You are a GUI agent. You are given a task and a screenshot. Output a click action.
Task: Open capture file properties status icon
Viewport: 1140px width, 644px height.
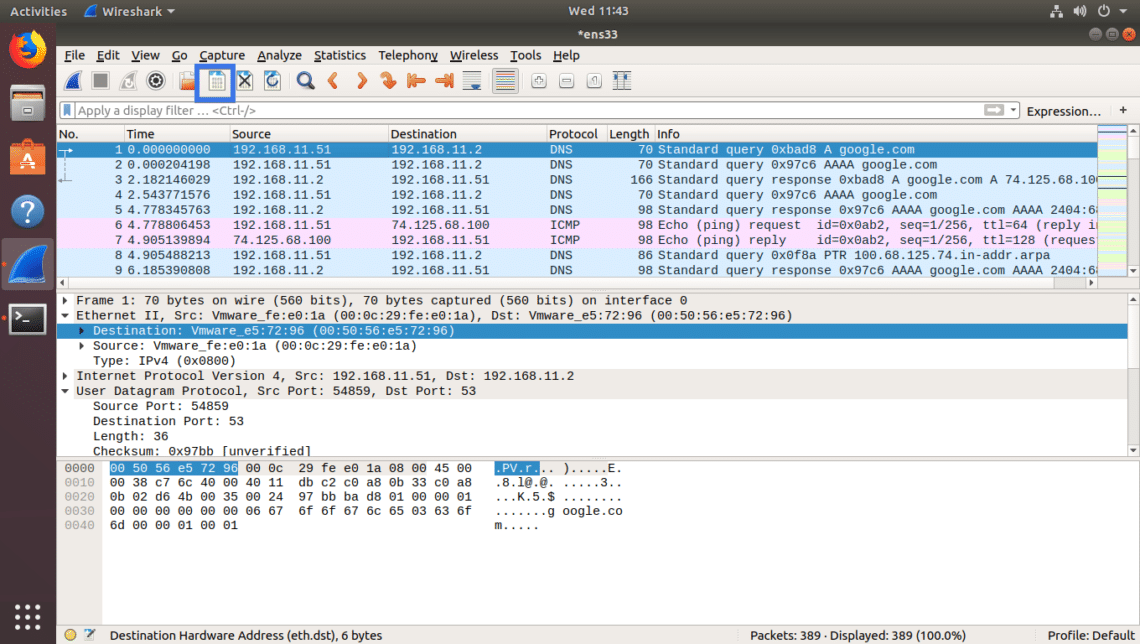tap(89, 635)
